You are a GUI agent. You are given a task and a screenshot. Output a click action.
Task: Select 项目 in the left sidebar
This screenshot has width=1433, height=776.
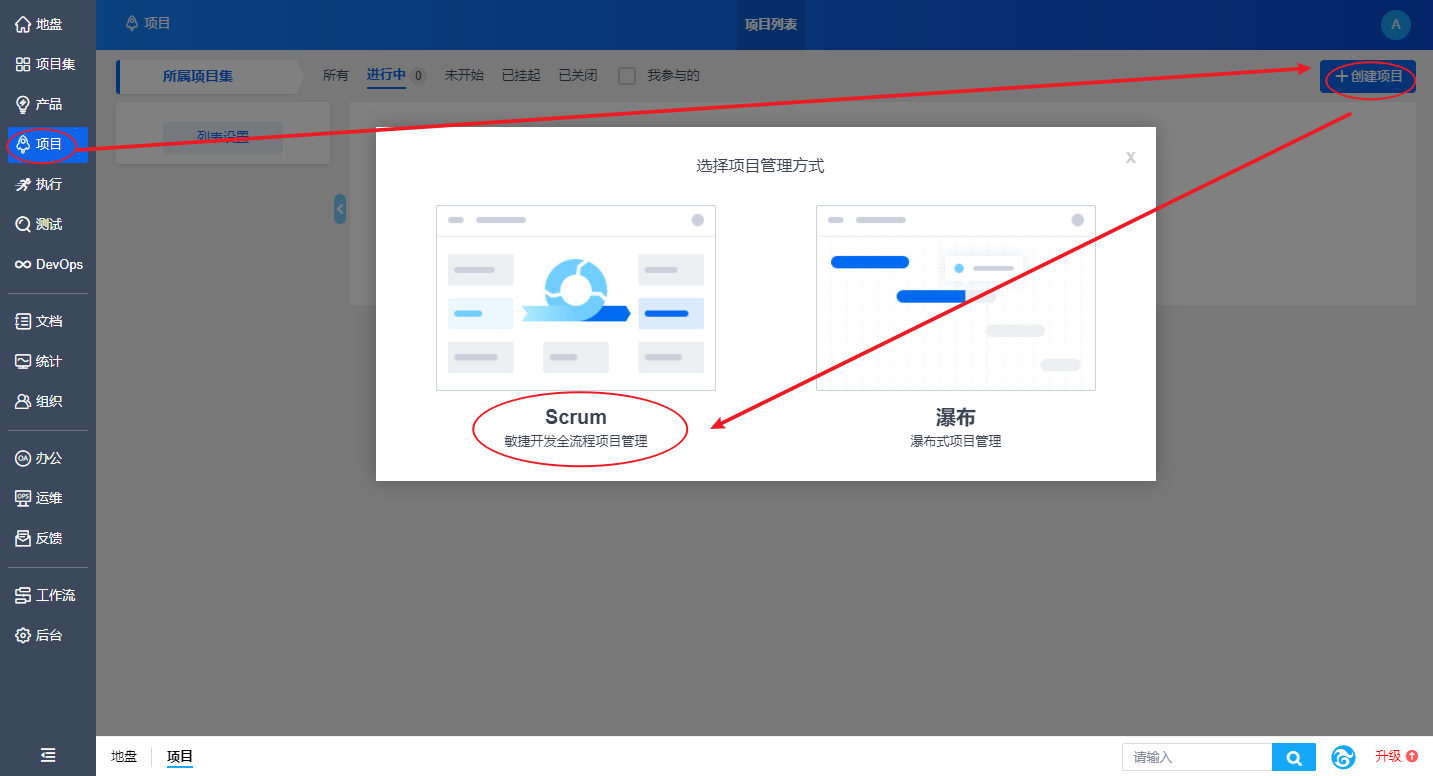tap(47, 144)
